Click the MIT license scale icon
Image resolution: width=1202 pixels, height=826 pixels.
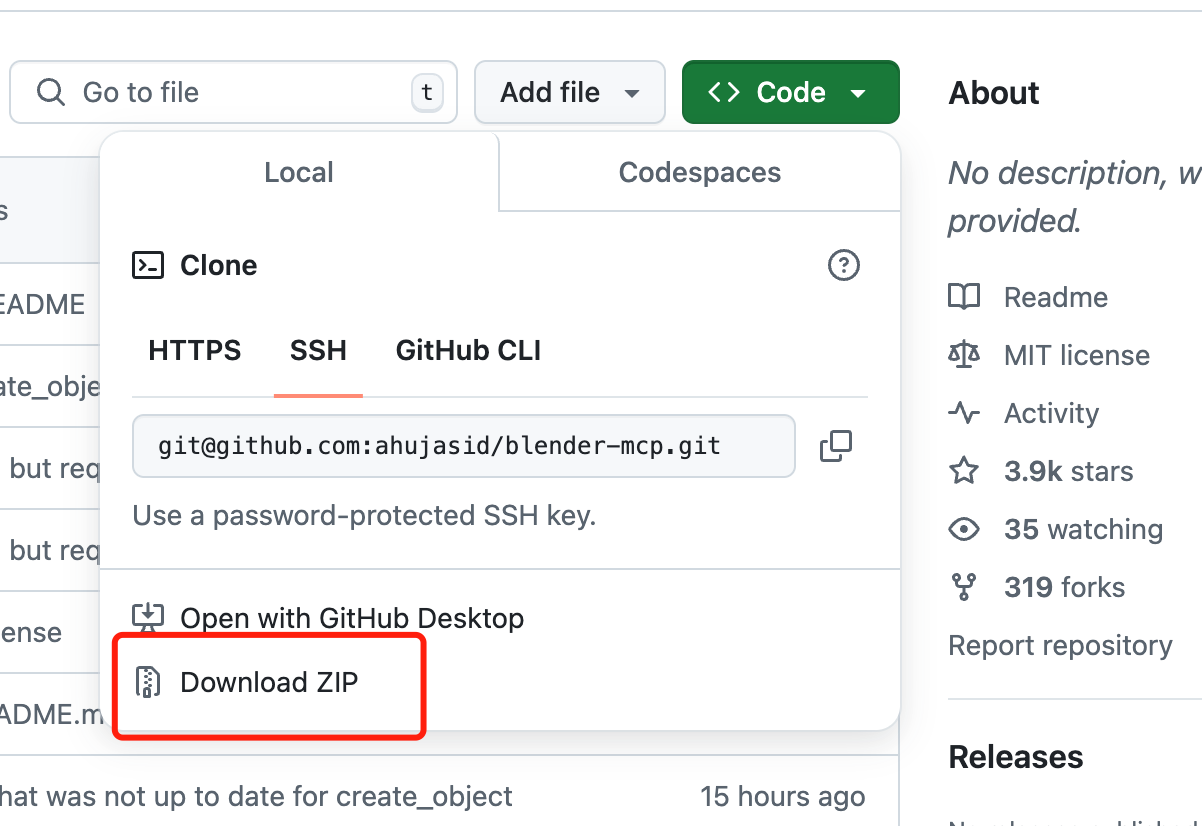(964, 355)
